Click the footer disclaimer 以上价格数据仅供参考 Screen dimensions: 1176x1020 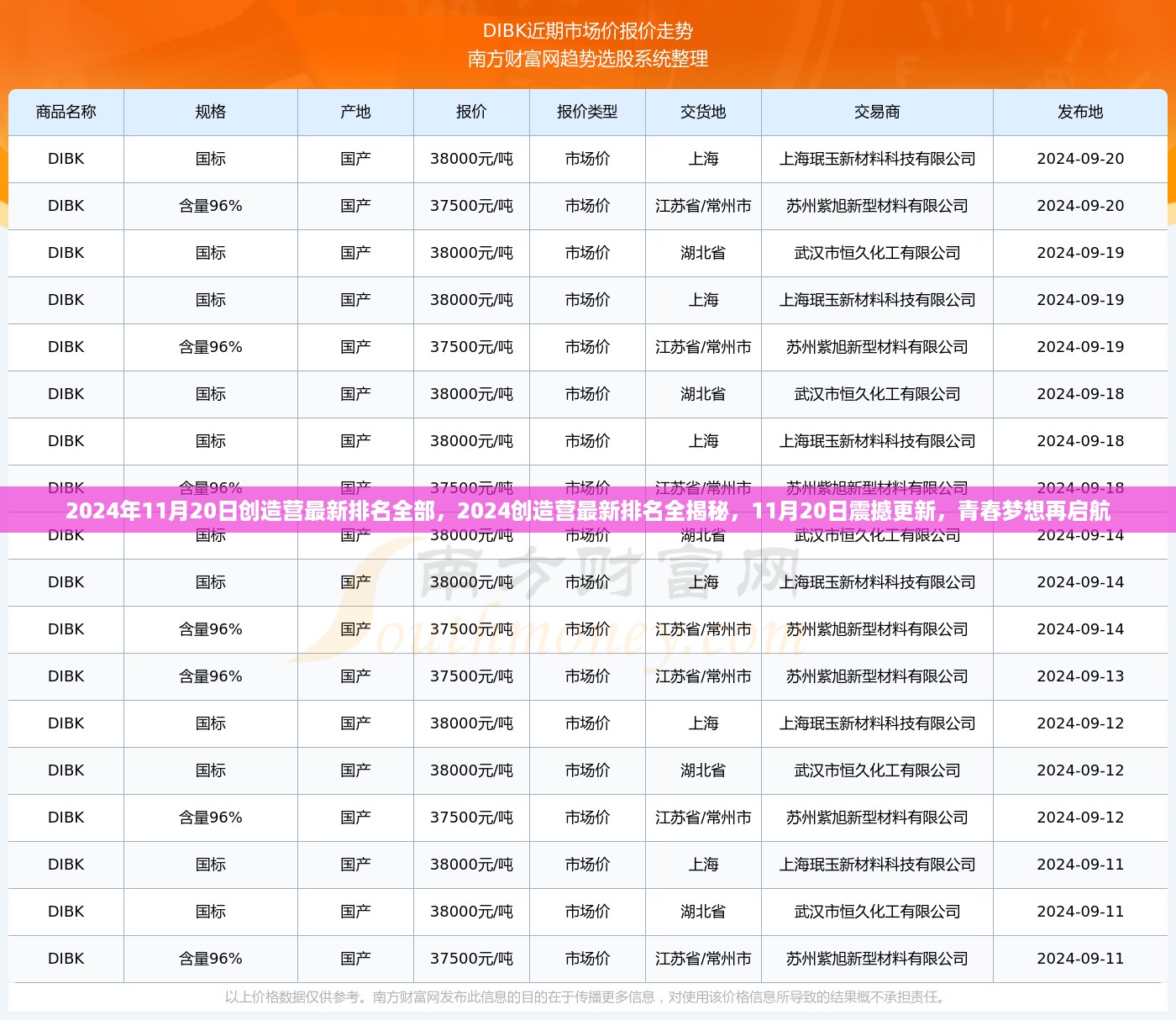tap(588, 997)
